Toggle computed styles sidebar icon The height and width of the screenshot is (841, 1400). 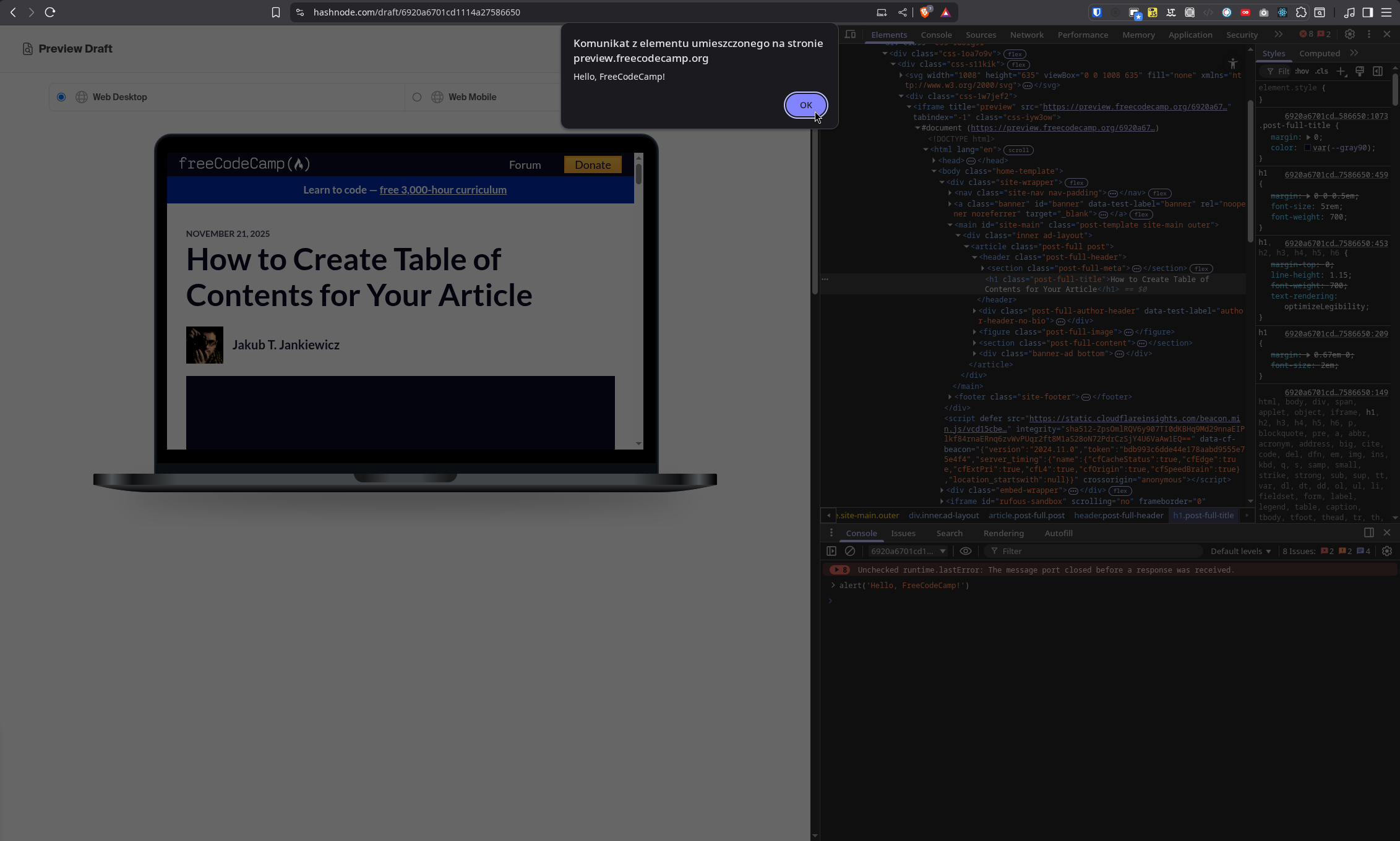click(1378, 72)
